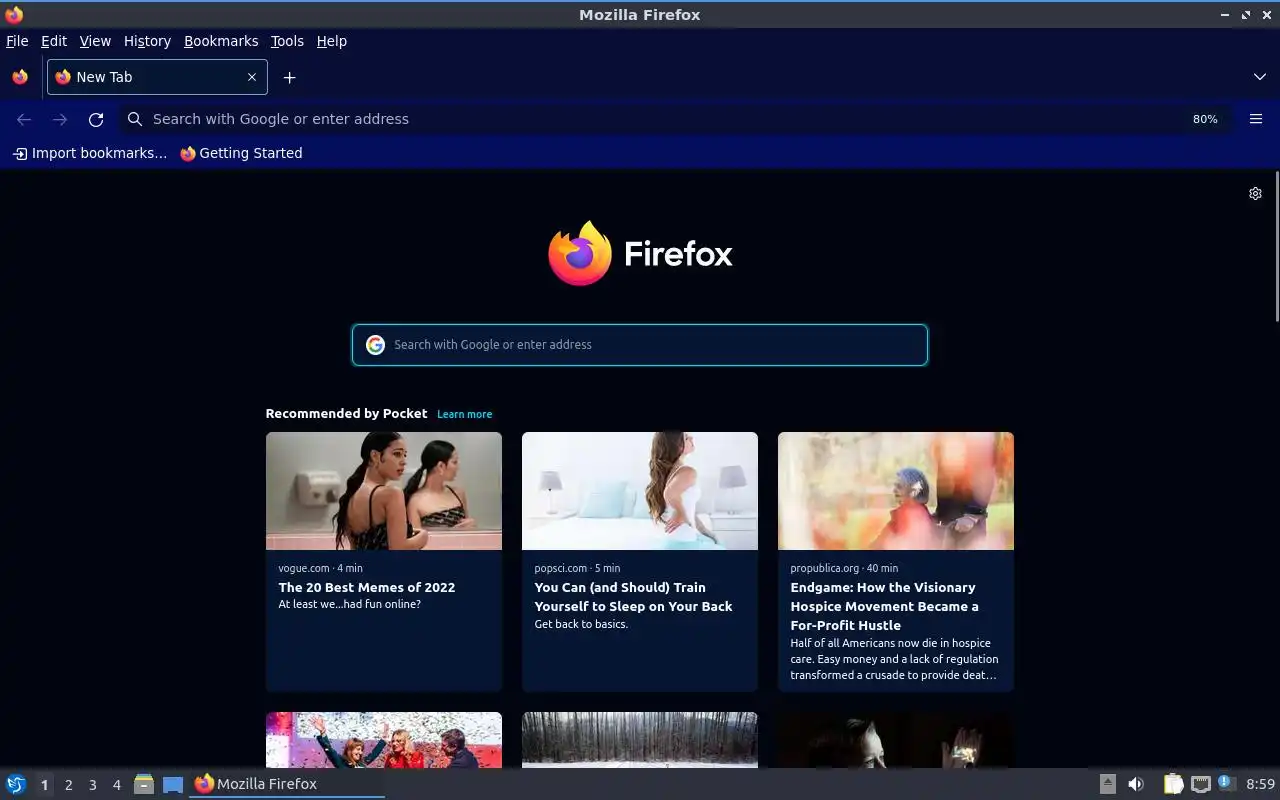Click the show desktop icon in taskbar
The width and height of the screenshot is (1280, 800).
click(173, 784)
